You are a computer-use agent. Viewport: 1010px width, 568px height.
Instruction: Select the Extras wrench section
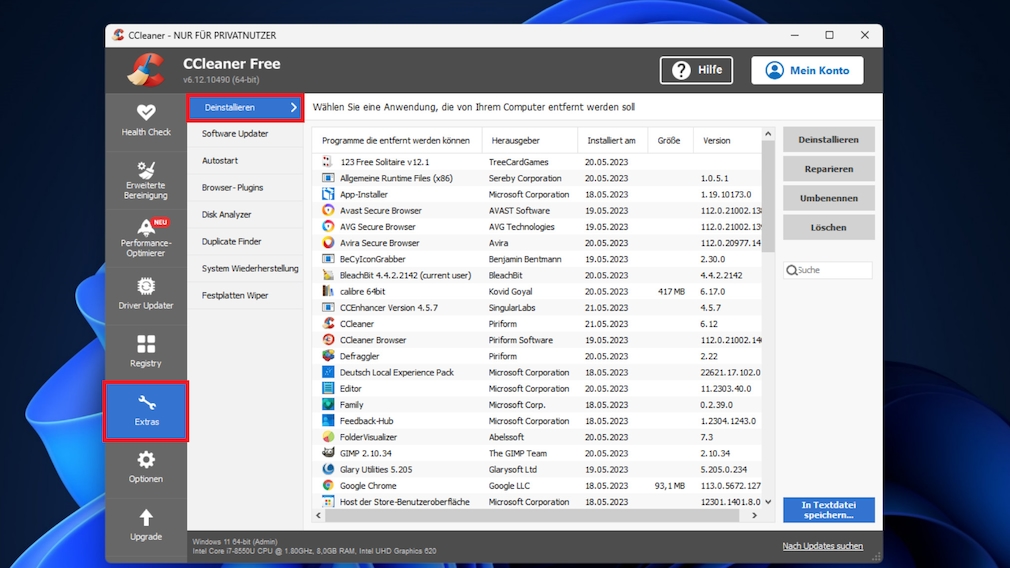click(x=146, y=411)
